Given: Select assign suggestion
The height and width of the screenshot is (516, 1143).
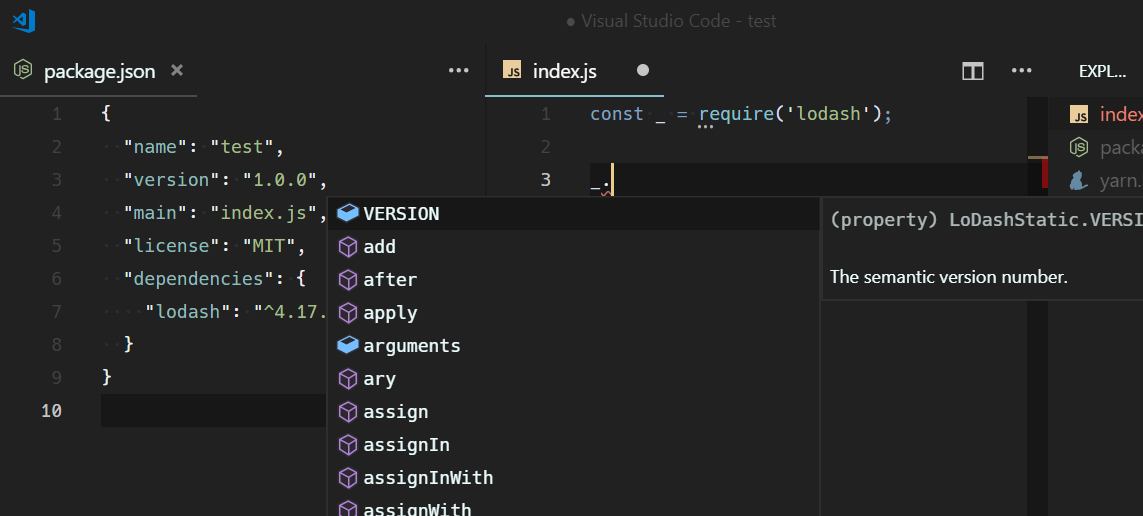Looking at the screenshot, I should point(574,412).
